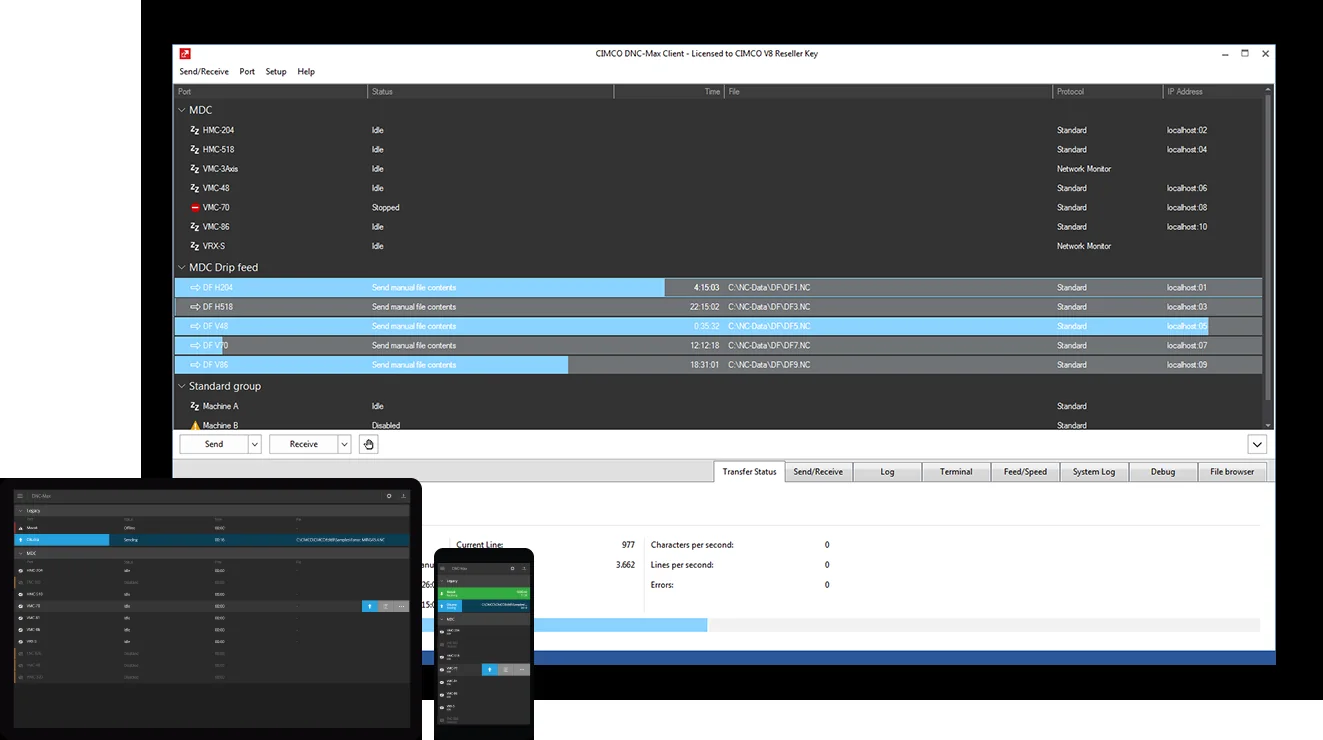Click the CIMCO DNC-Max app logo icon
The height and width of the screenshot is (740, 1323).
tap(185, 54)
